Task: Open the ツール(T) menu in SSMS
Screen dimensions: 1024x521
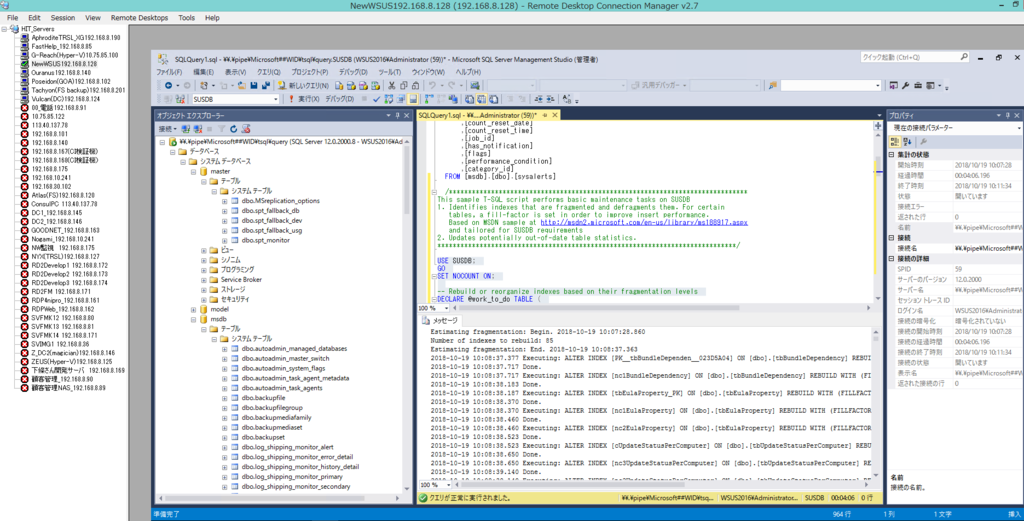Action: 390,72
